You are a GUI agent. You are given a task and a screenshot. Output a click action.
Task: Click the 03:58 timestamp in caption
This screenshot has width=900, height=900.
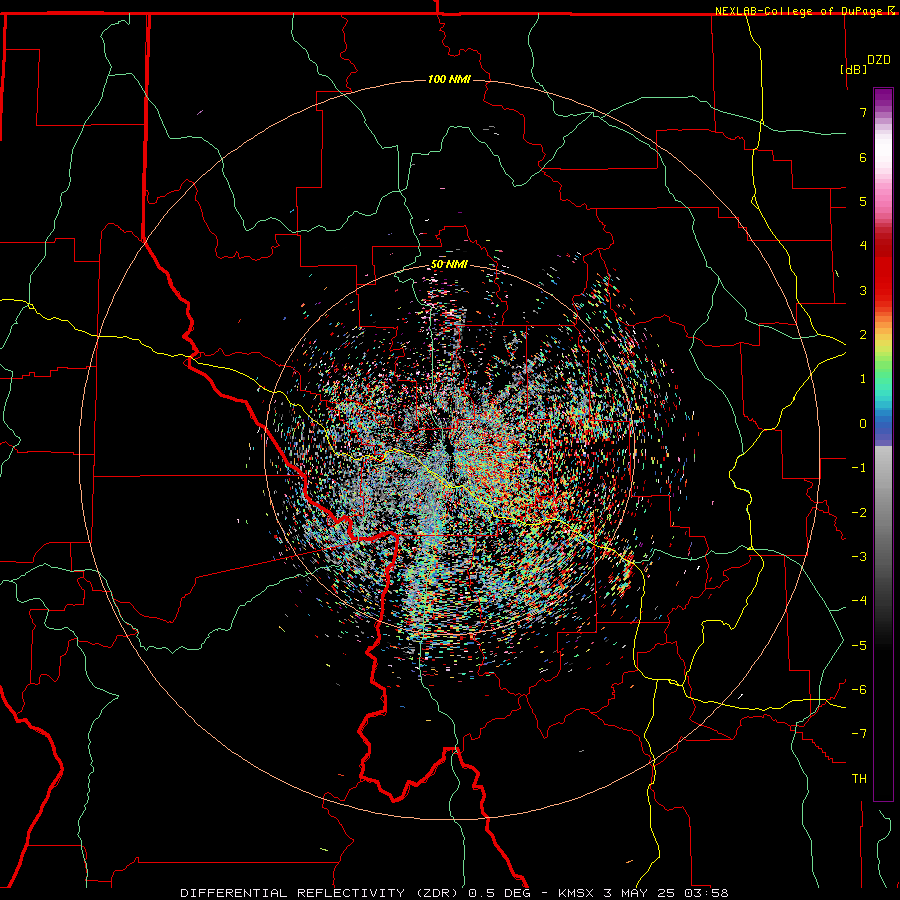pyautogui.click(x=707, y=893)
